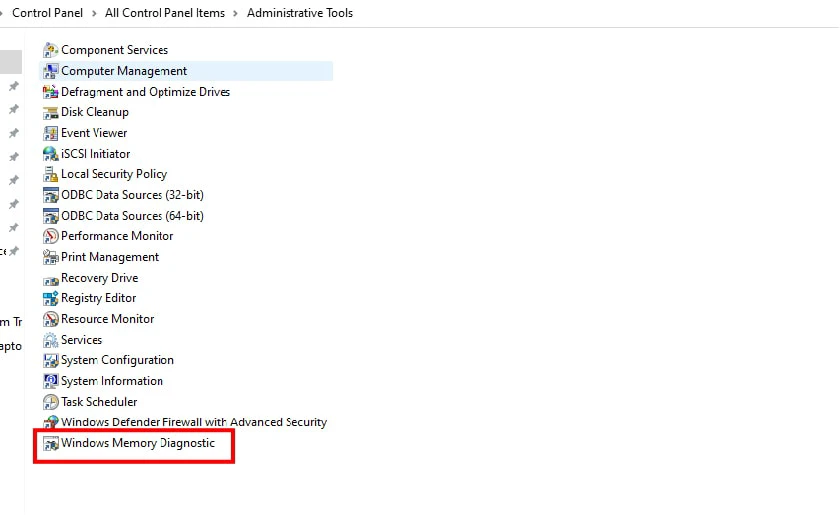Select the Windows Memory Diagnostic label
Image resolution: width=840 pixels, height=515 pixels.
[x=138, y=443]
